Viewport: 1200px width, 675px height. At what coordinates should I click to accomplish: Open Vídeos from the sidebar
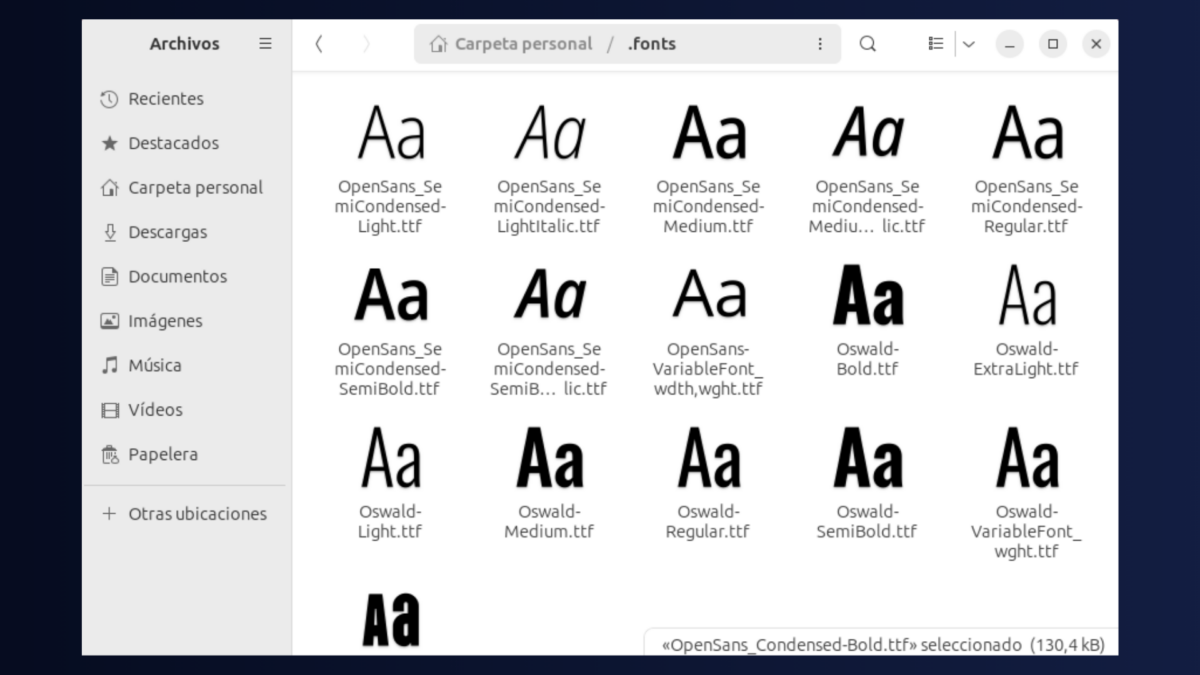point(154,410)
